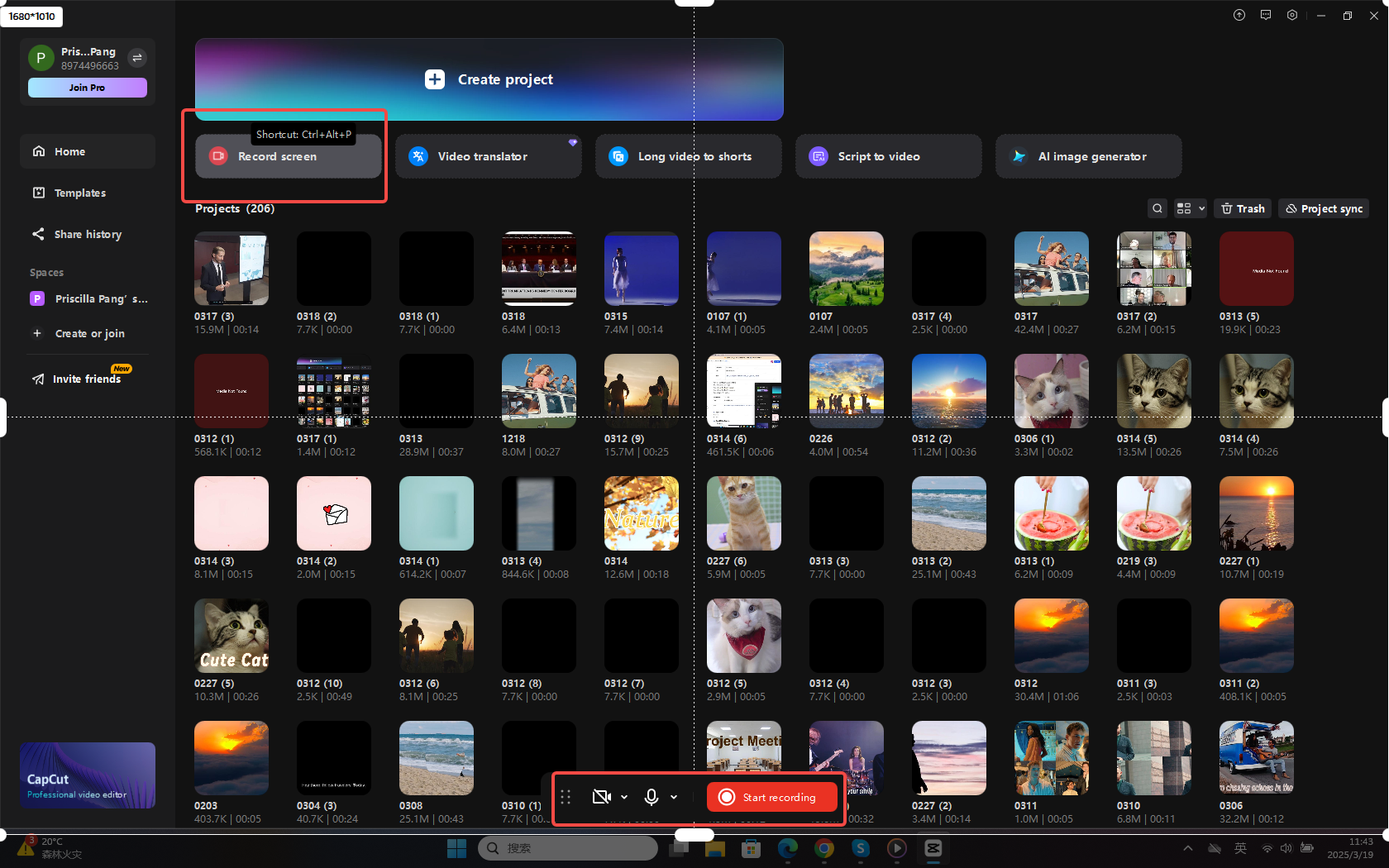Open the Video translator tool
The height and width of the screenshot is (868, 1389).
[x=489, y=156]
